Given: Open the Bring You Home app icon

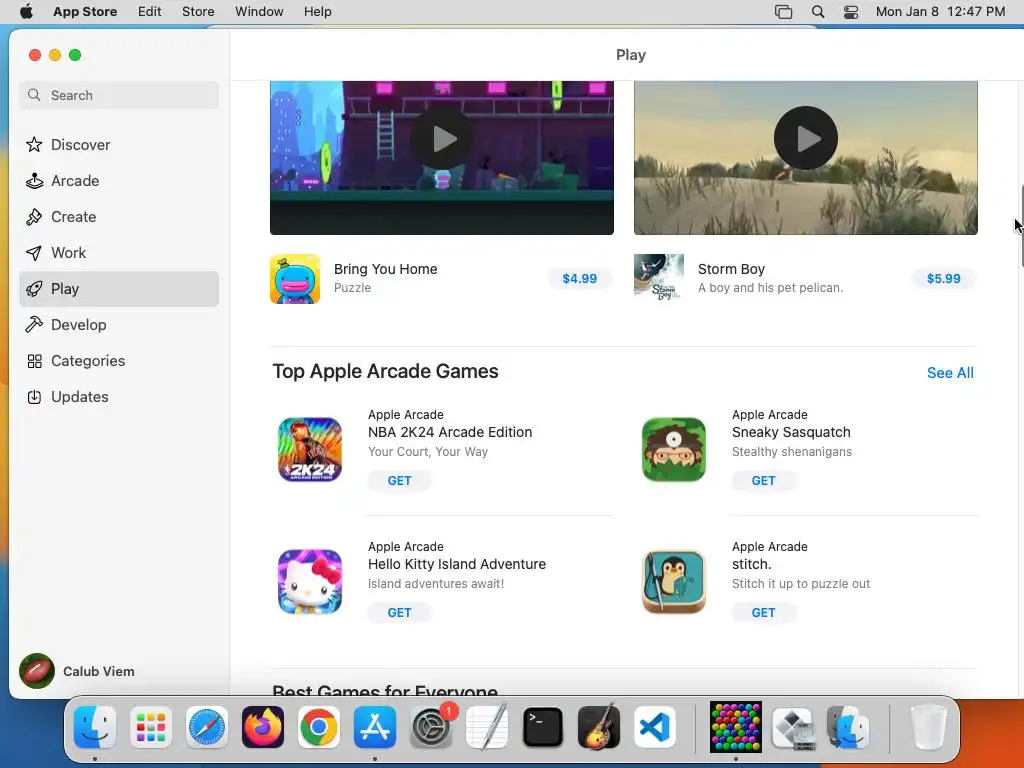Looking at the screenshot, I should coord(295,279).
